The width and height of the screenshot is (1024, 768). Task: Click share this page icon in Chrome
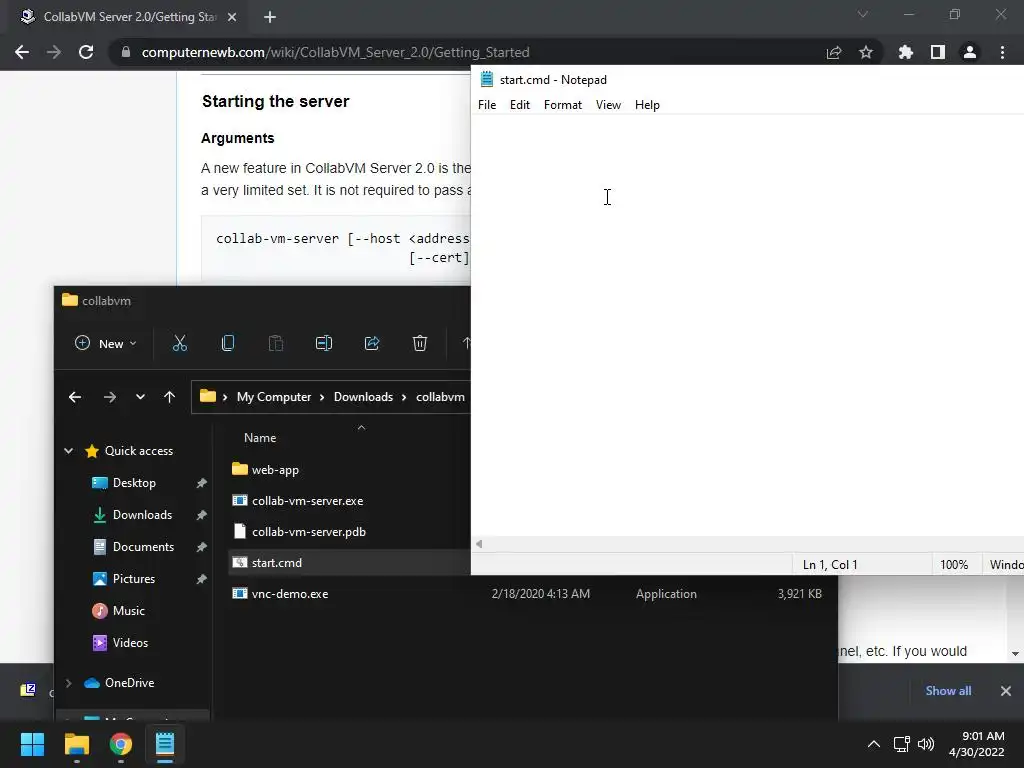834,52
